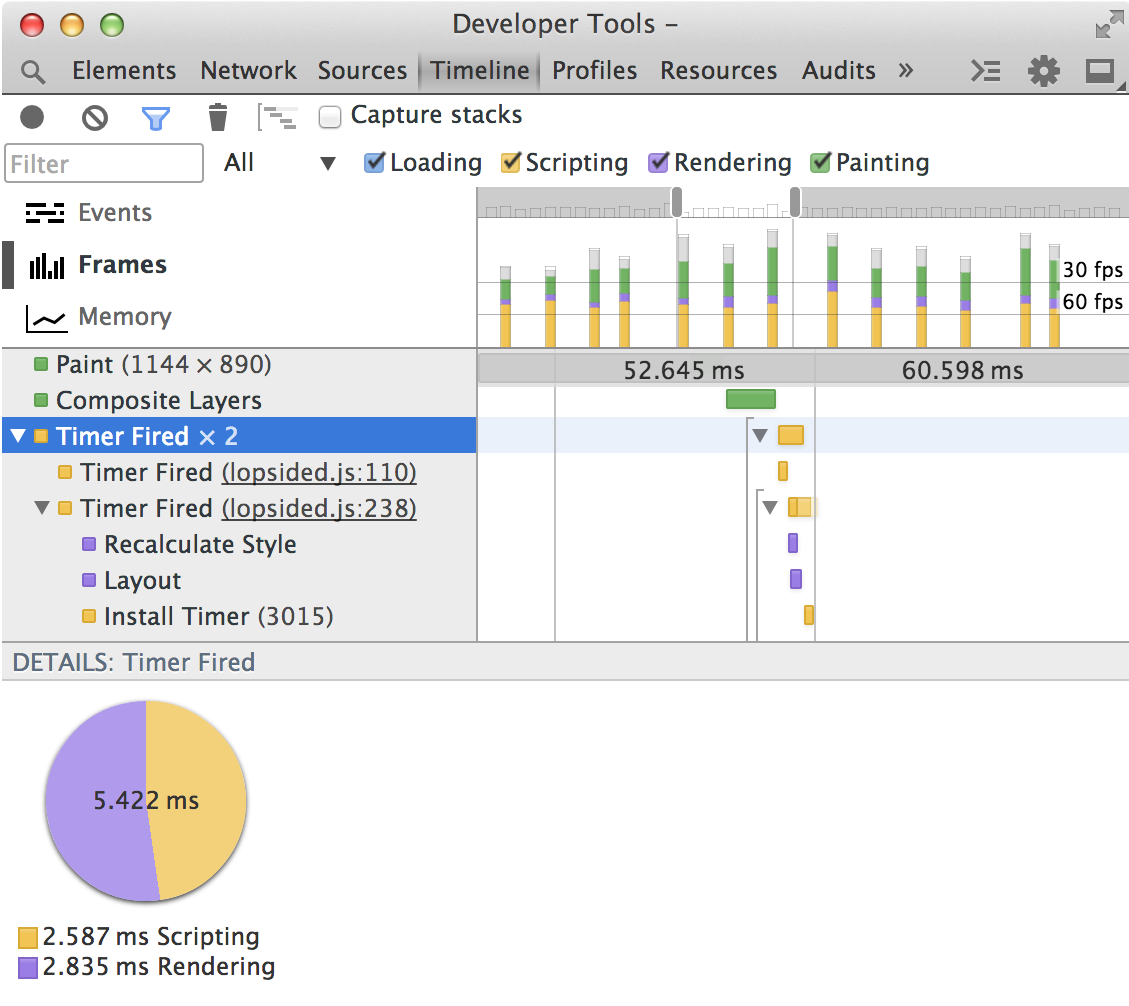
Task: Click the Record timeline button
Action: tap(32, 118)
